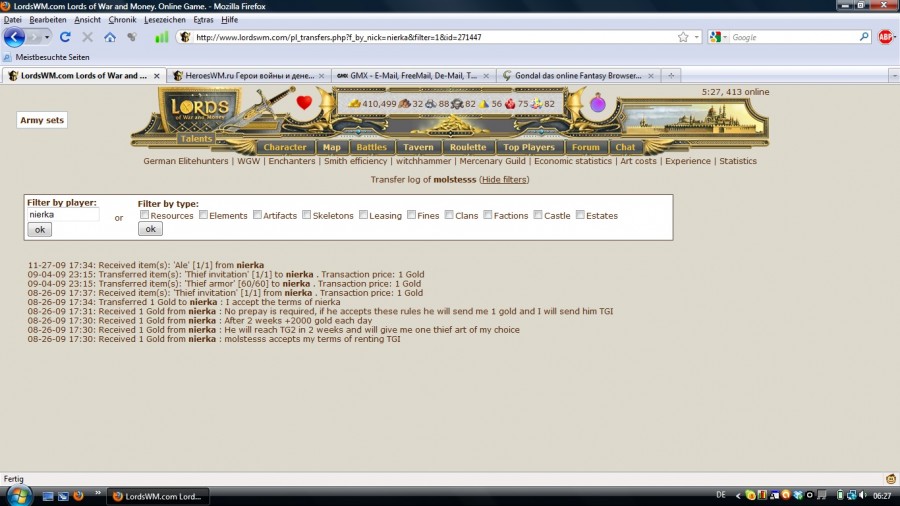The width and height of the screenshot is (900, 506).
Task: Close the GMX E-Mail tab
Action: pos(486,76)
